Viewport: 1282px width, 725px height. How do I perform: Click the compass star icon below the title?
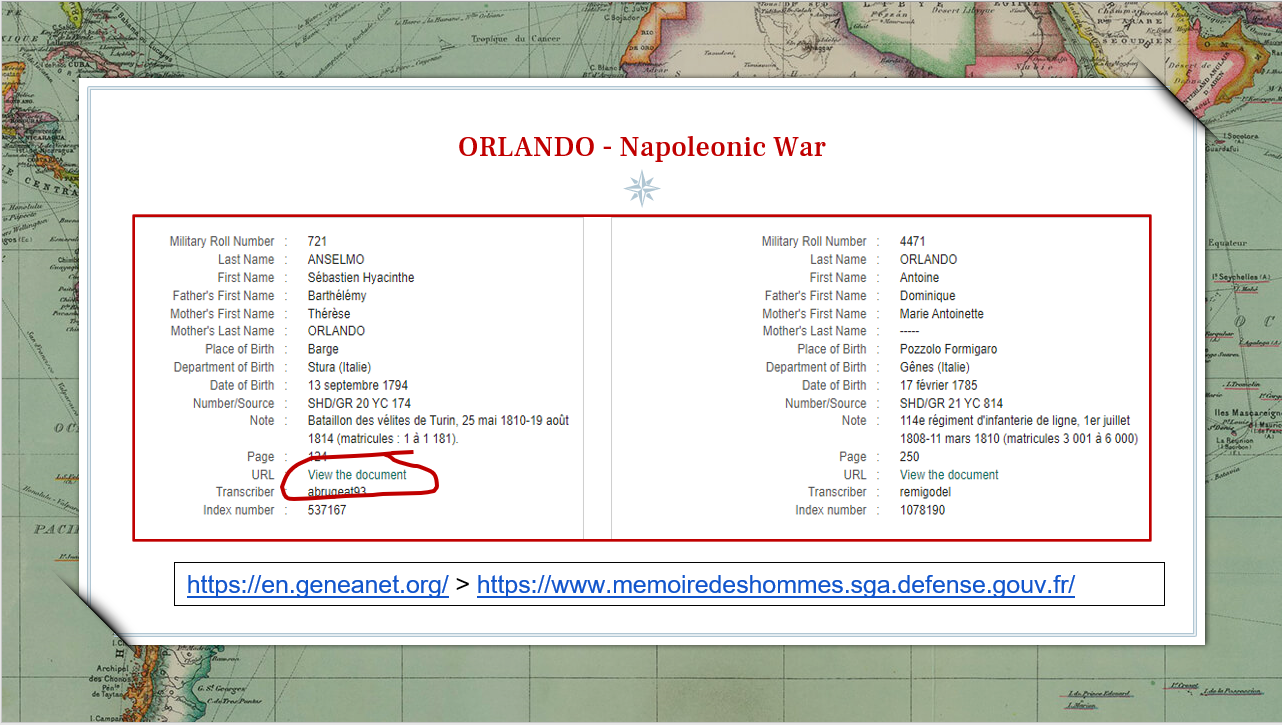[641, 188]
